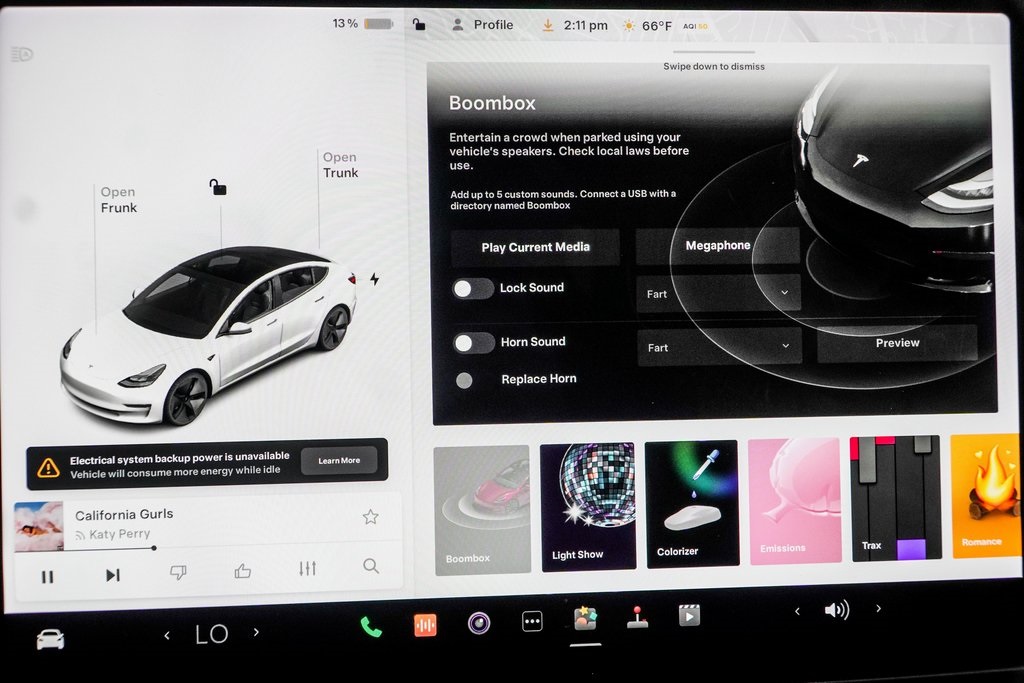Open audio equalizer settings icon
This screenshot has width=1024, height=683.
click(307, 568)
